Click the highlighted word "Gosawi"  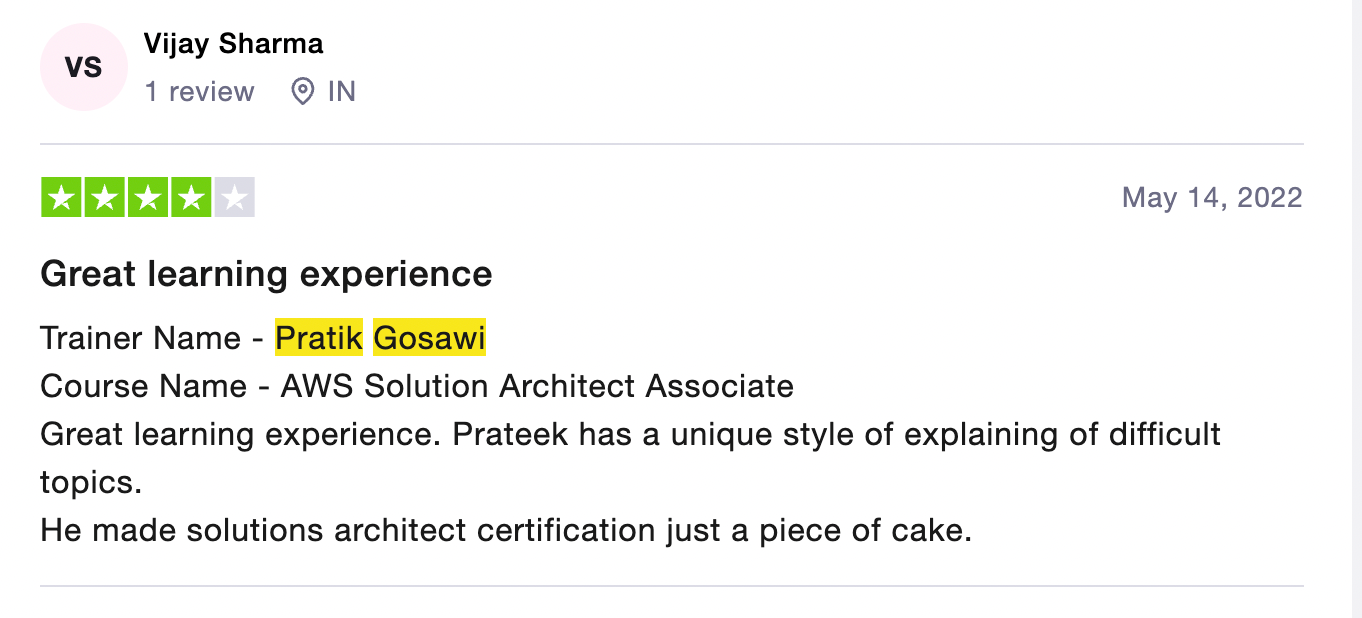coord(429,338)
